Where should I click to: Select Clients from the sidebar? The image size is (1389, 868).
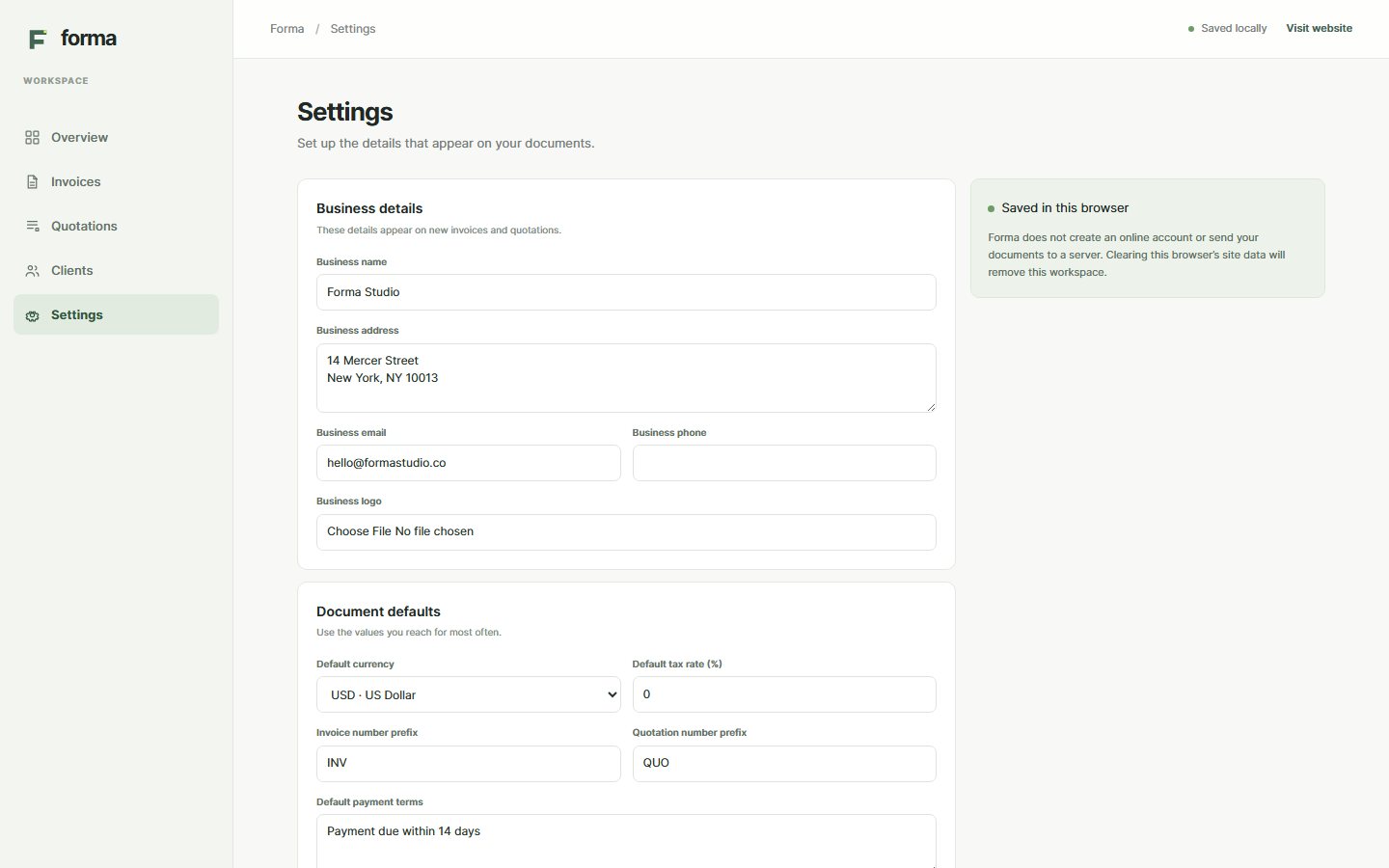click(x=116, y=271)
